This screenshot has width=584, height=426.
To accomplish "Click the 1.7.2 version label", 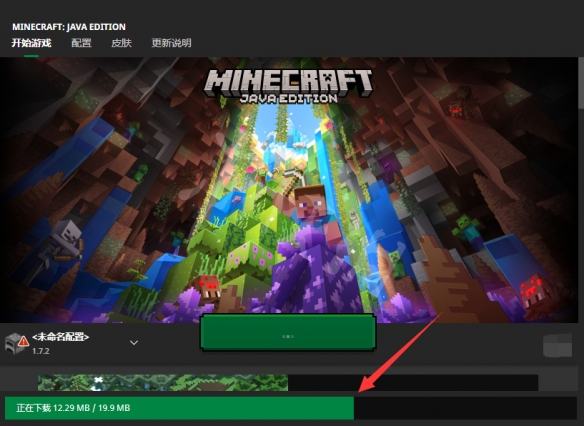I will coord(41,351).
